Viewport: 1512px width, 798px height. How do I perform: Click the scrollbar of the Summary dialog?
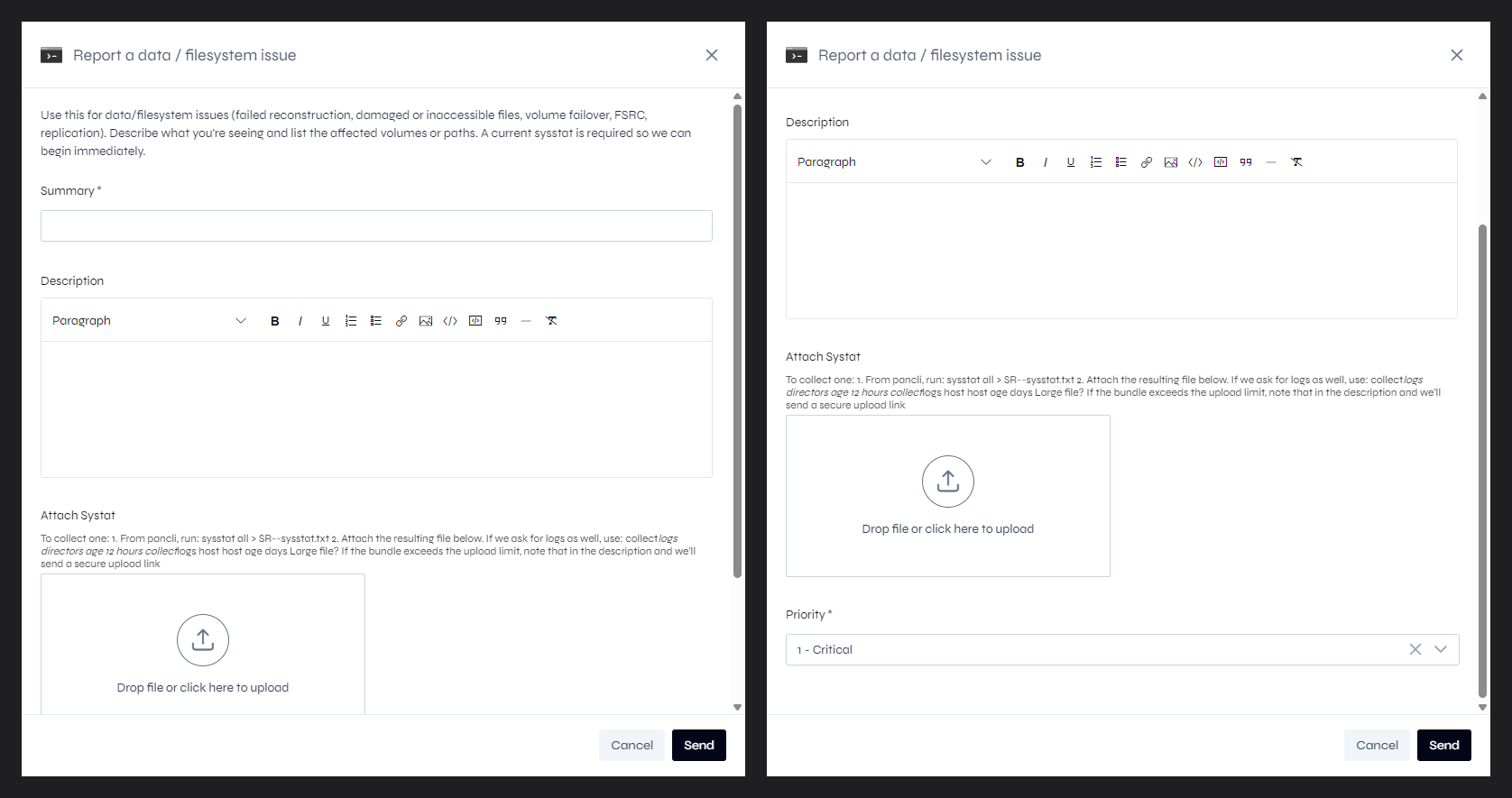click(x=737, y=342)
